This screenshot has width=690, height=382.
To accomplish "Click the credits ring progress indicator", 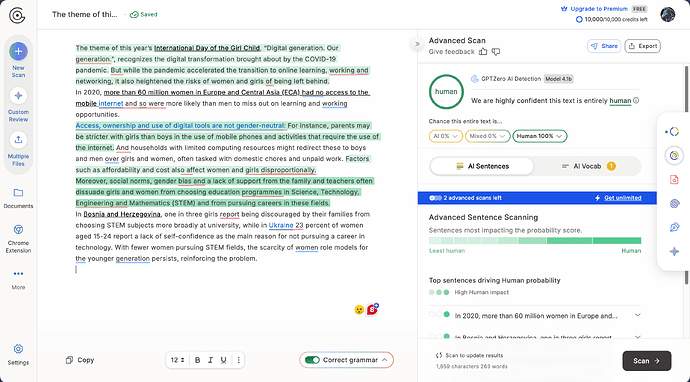I will point(579,19).
